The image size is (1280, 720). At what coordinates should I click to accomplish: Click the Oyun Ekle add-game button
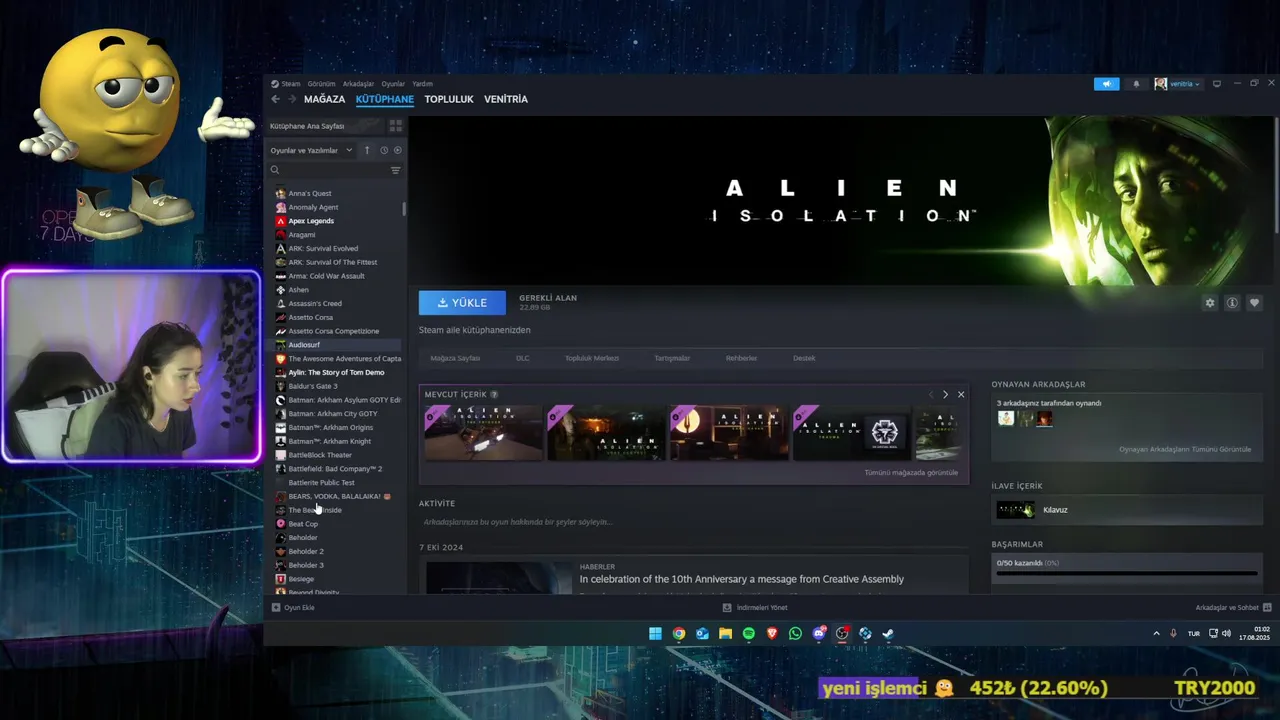point(294,607)
